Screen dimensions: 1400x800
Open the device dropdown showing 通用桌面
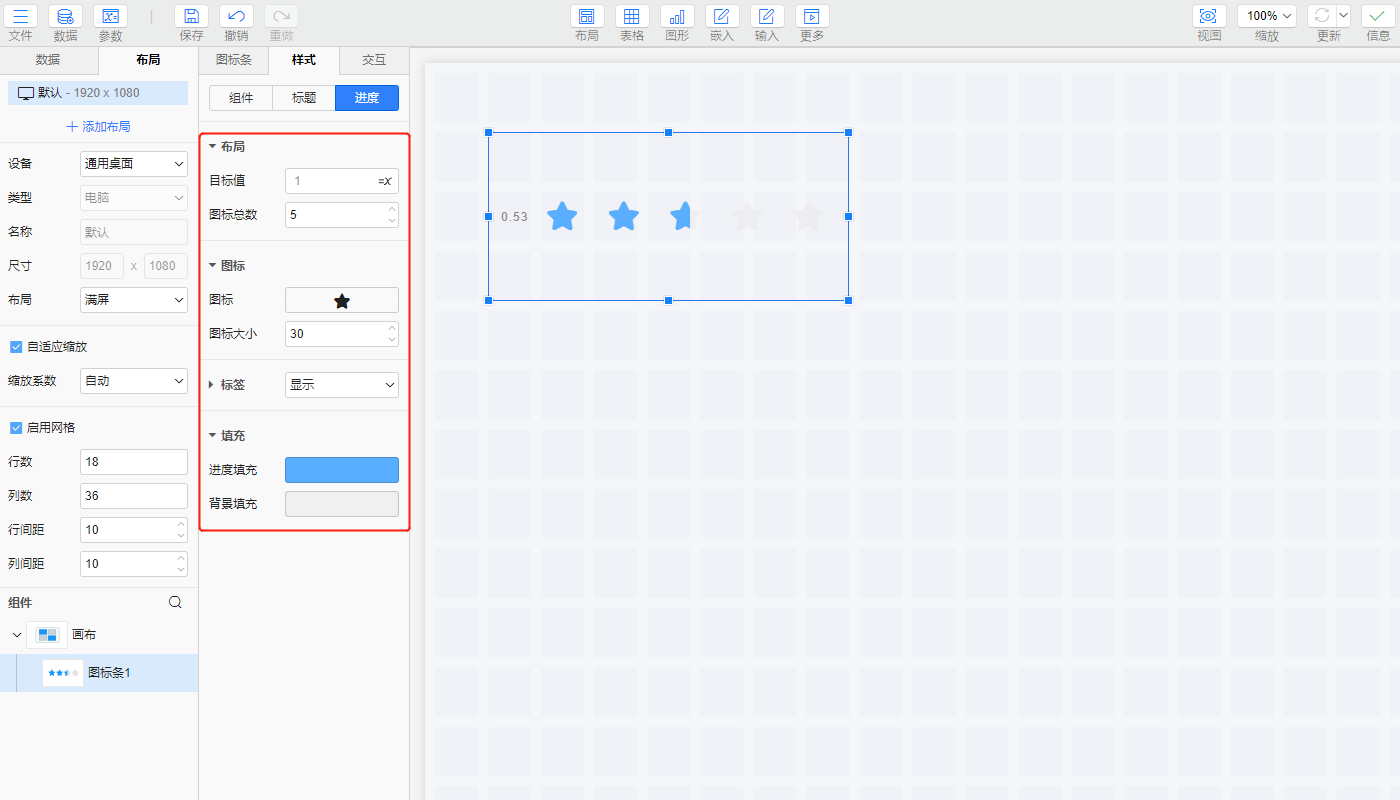point(134,164)
